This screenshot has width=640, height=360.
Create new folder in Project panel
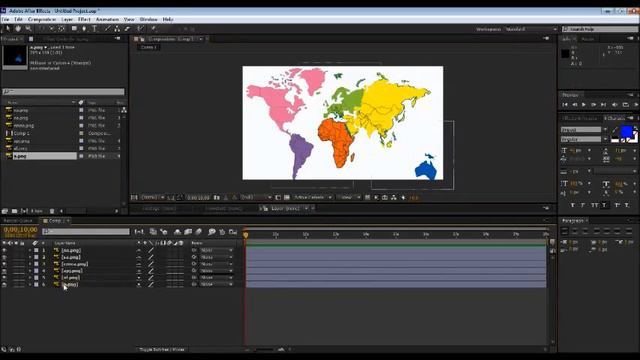pos(14,211)
